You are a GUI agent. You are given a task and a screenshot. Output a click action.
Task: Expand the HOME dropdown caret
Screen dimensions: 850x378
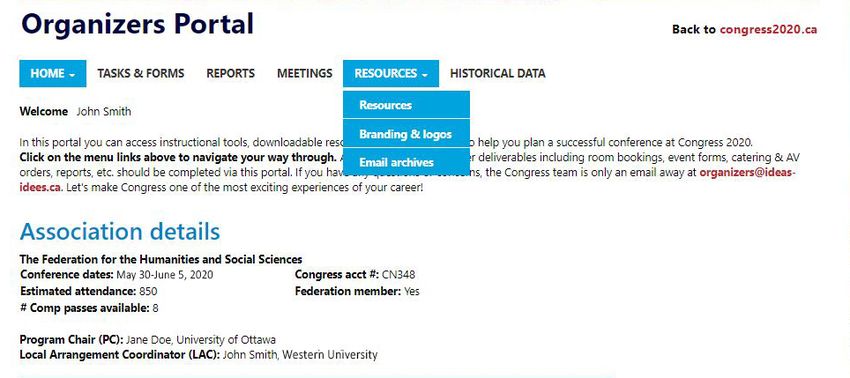pos(72,75)
